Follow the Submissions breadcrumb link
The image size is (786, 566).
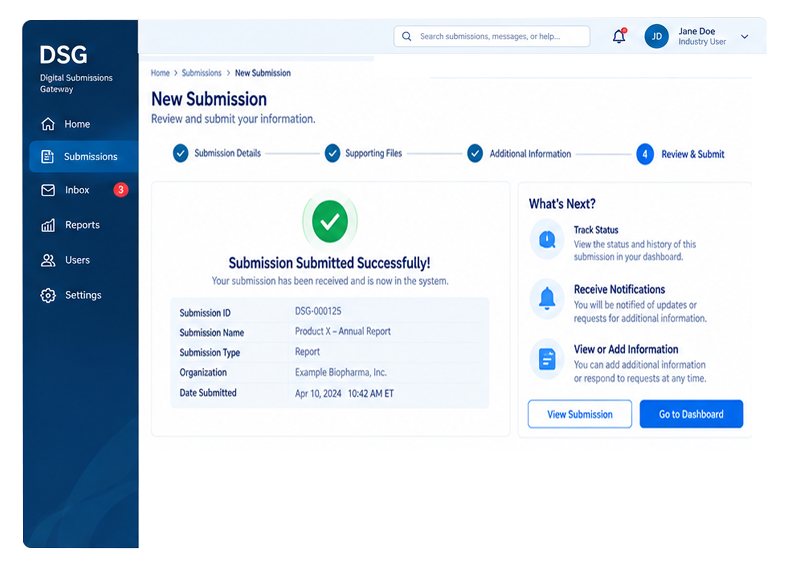[x=202, y=73]
